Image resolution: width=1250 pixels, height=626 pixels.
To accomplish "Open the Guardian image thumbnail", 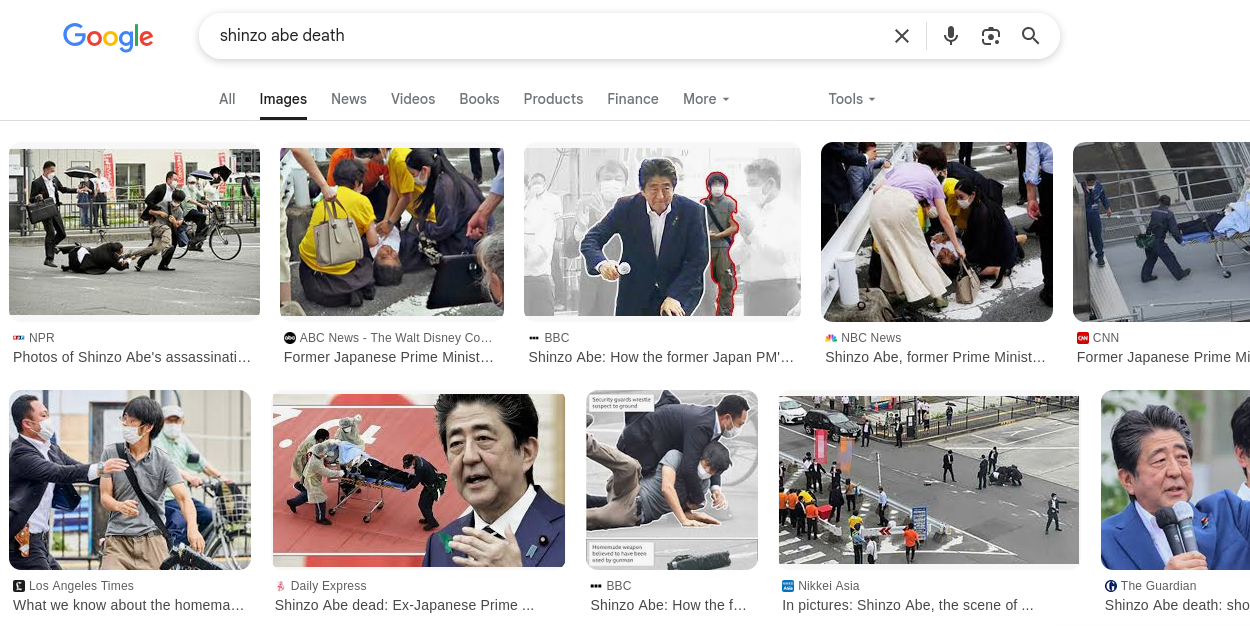I will (1175, 480).
